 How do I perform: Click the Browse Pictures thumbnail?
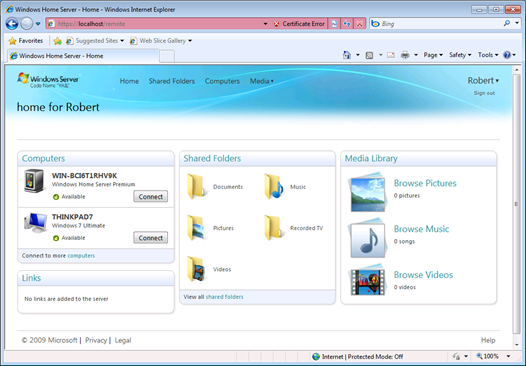pyautogui.click(x=367, y=193)
